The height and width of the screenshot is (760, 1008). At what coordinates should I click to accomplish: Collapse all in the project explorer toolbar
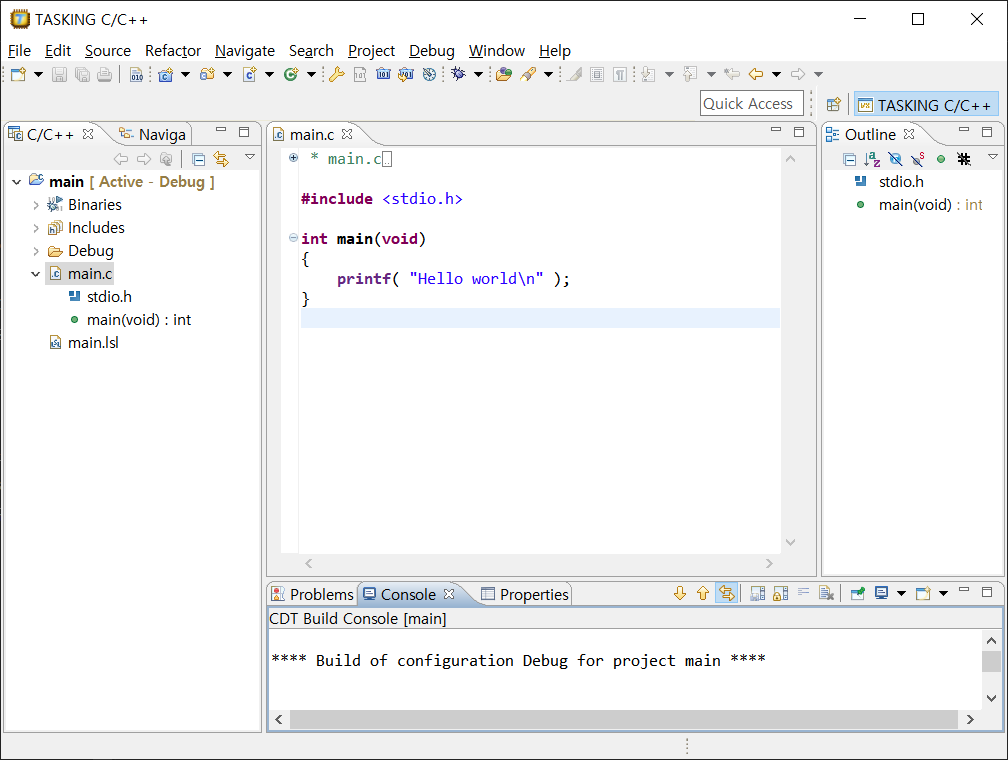[x=199, y=159]
